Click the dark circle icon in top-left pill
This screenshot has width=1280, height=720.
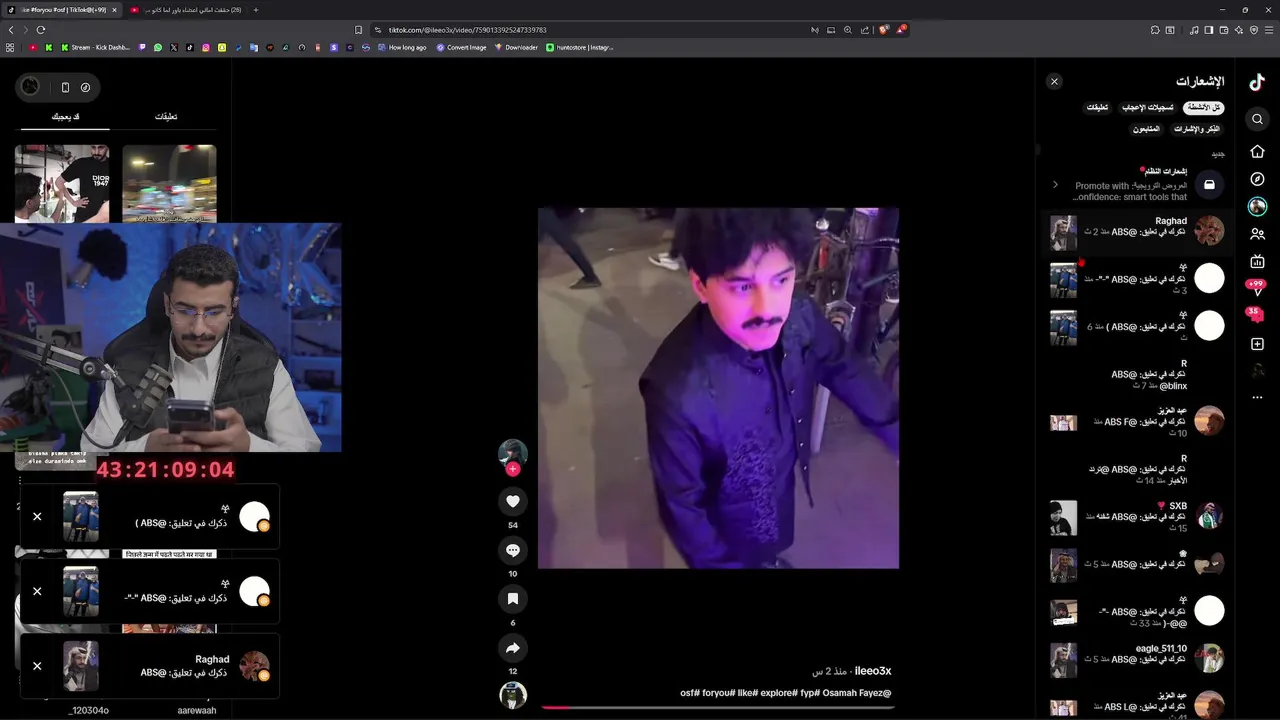pyautogui.click(x=31, y=87)
